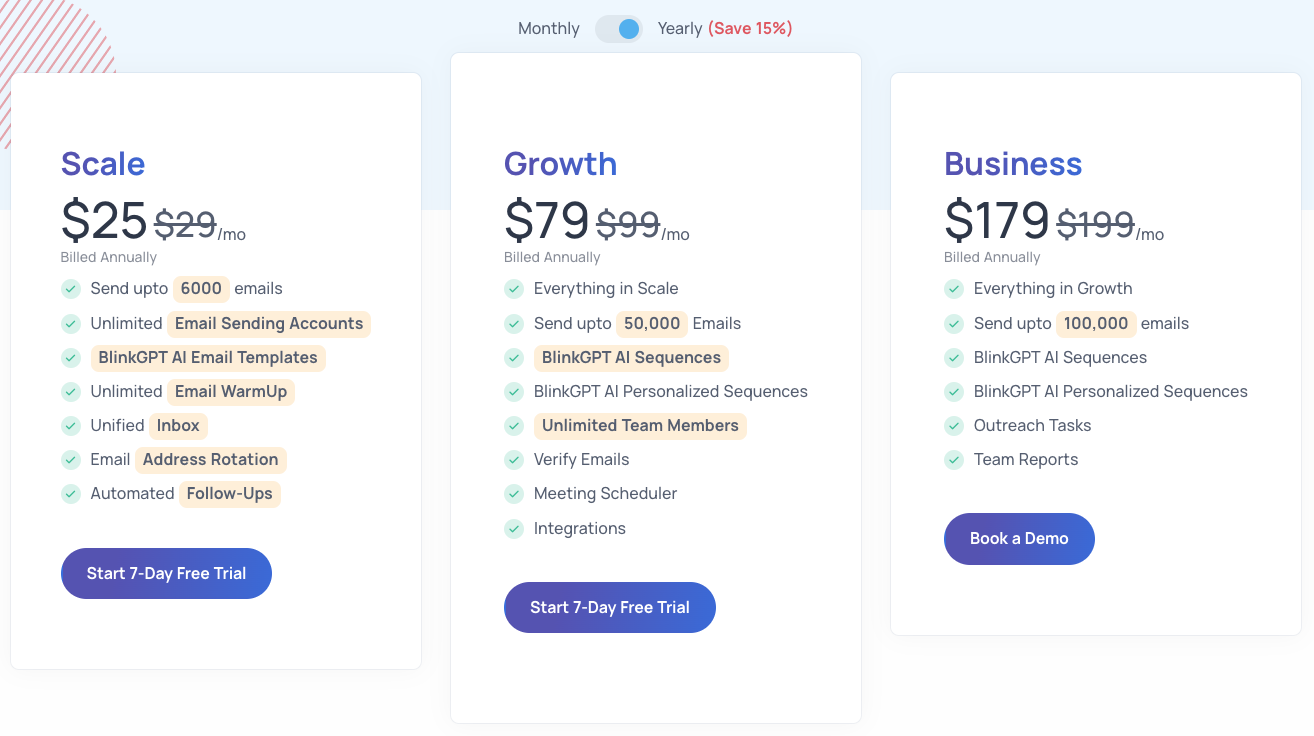The image size is (1314, 736).
Task: Click the 100,000 emails badge
Action: (x=1096, y=324)
